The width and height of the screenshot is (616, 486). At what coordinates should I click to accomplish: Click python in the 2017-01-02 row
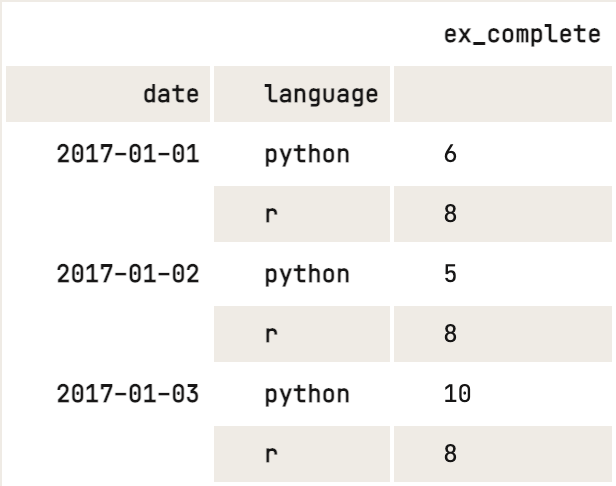coord(306,274)
